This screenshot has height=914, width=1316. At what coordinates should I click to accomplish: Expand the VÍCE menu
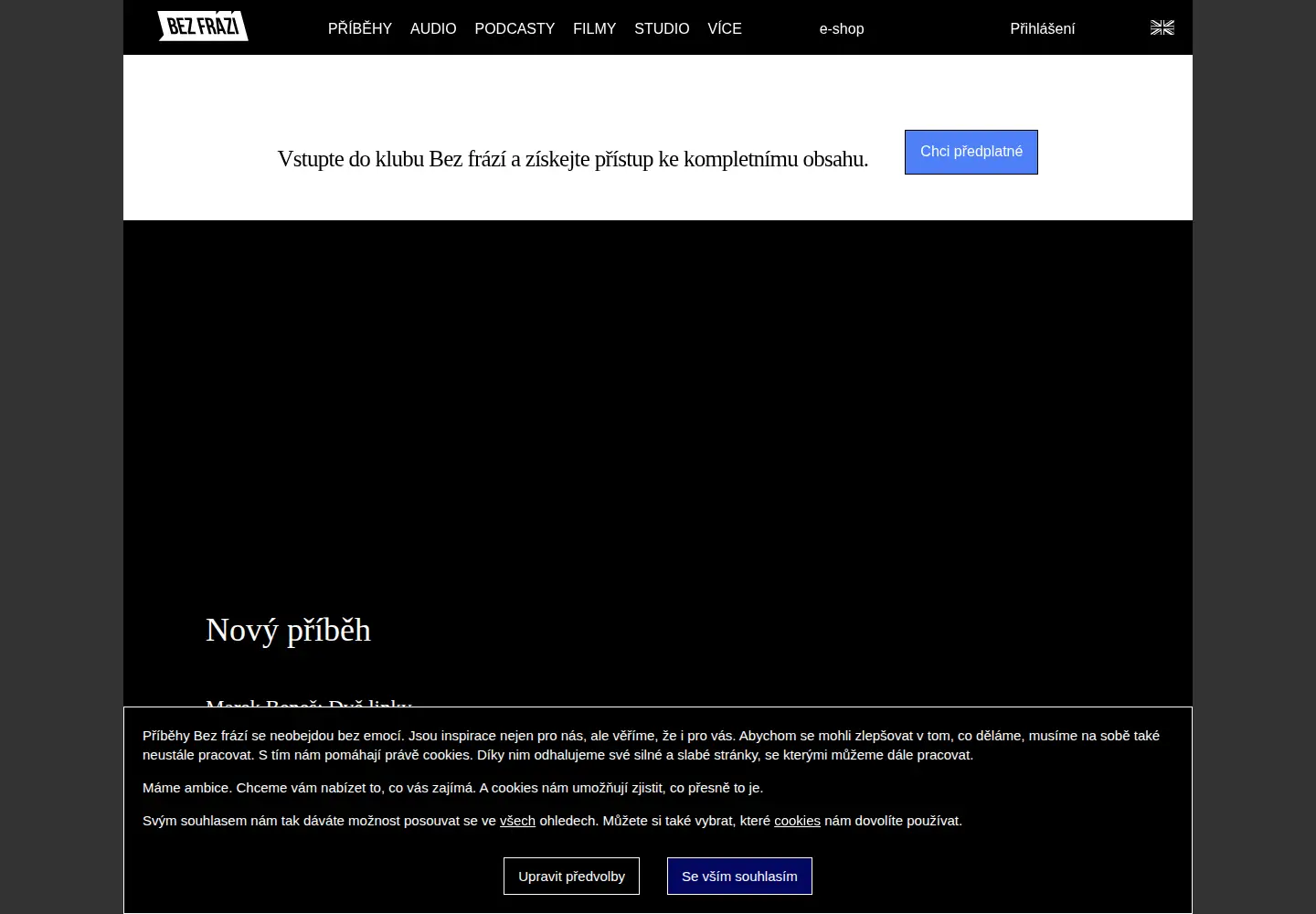click(x=725, y=28)
